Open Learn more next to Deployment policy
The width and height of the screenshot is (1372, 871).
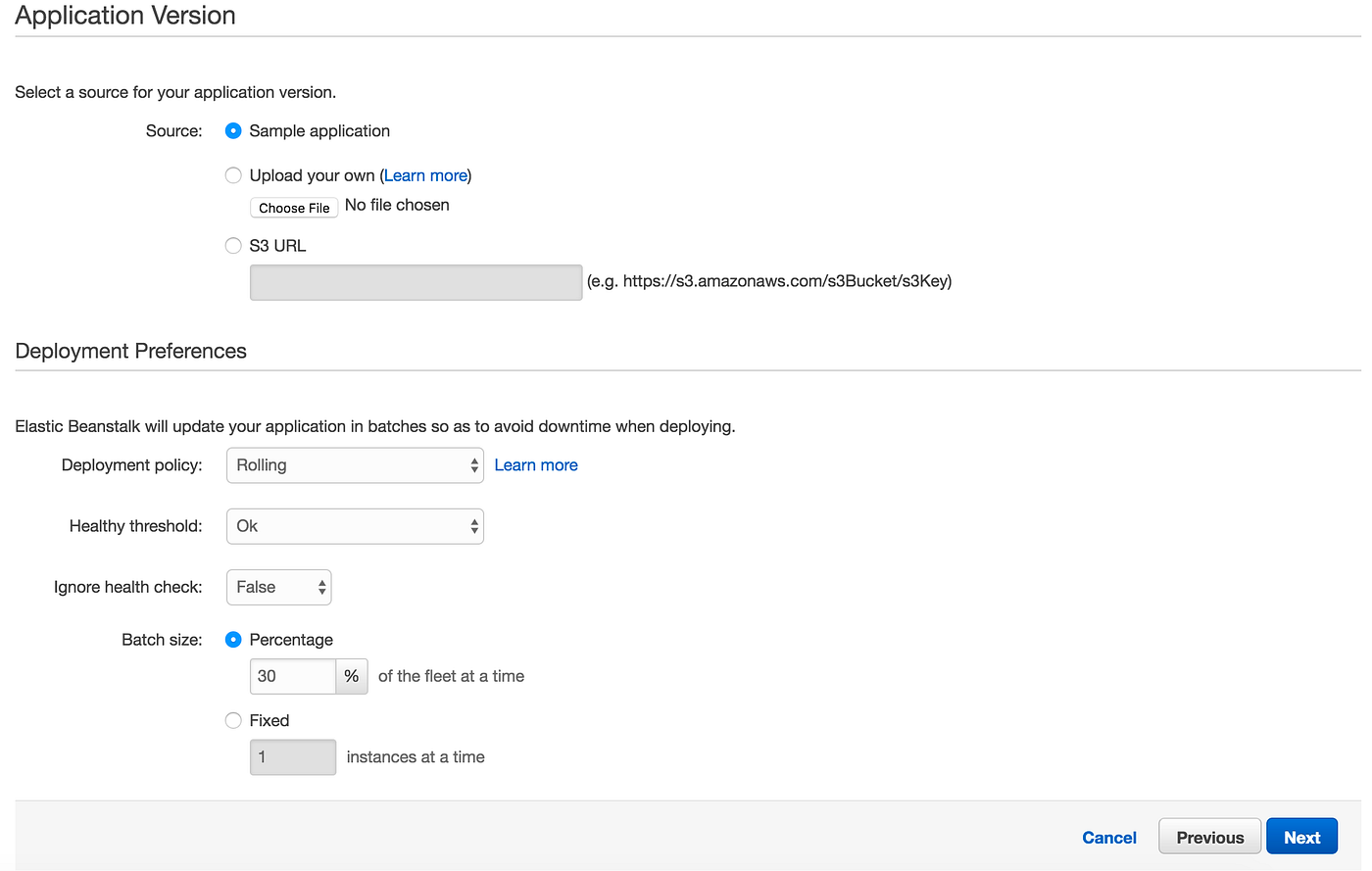click(536, 464)
